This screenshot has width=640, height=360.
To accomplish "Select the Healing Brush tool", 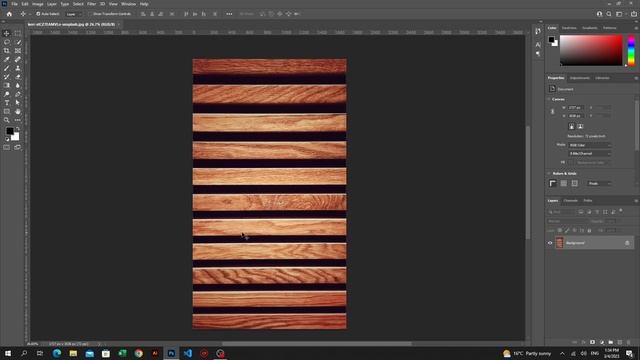I will (x=18, y=60).
